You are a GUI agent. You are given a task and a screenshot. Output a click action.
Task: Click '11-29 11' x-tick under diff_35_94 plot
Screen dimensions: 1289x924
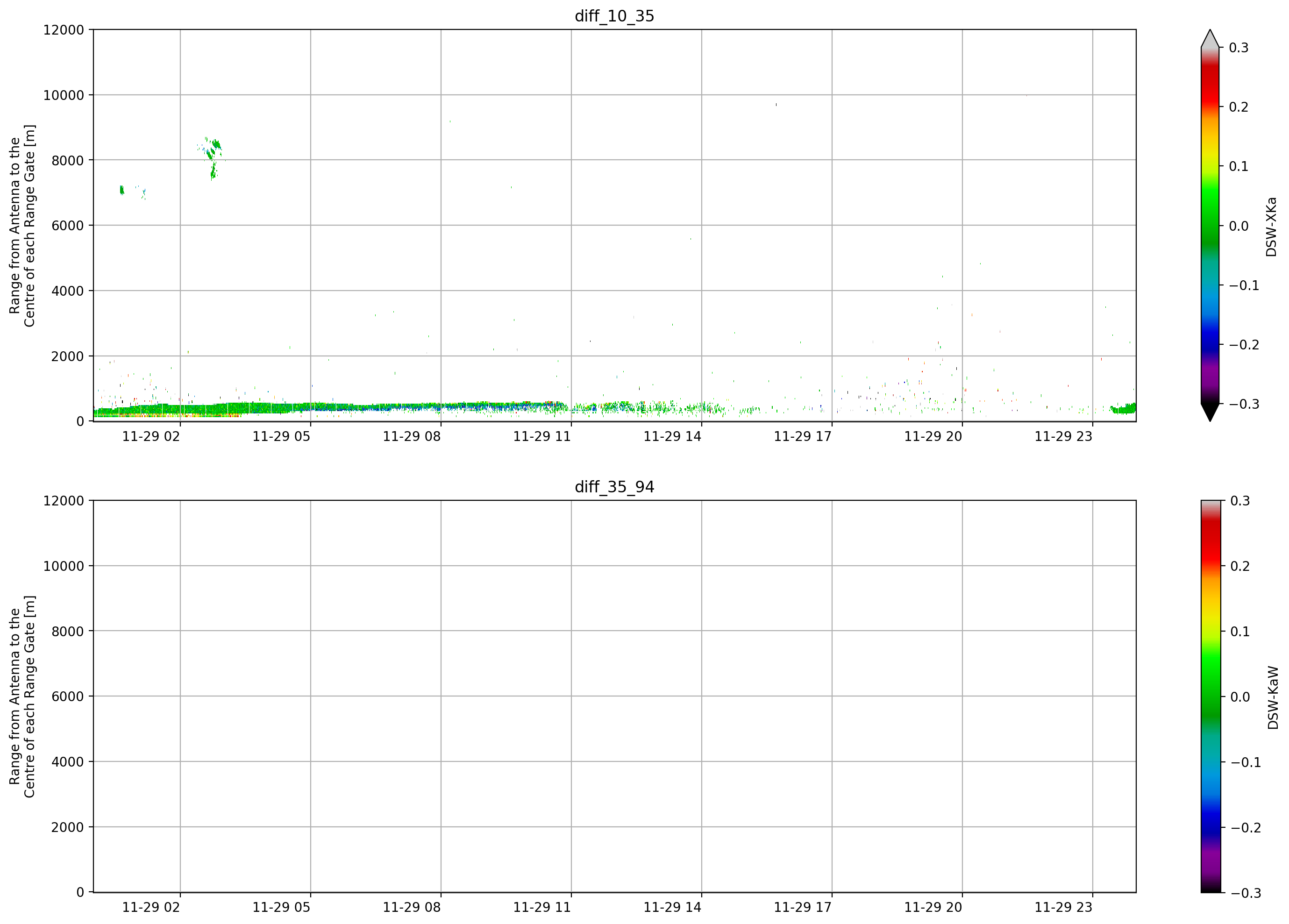click(542, 908)
